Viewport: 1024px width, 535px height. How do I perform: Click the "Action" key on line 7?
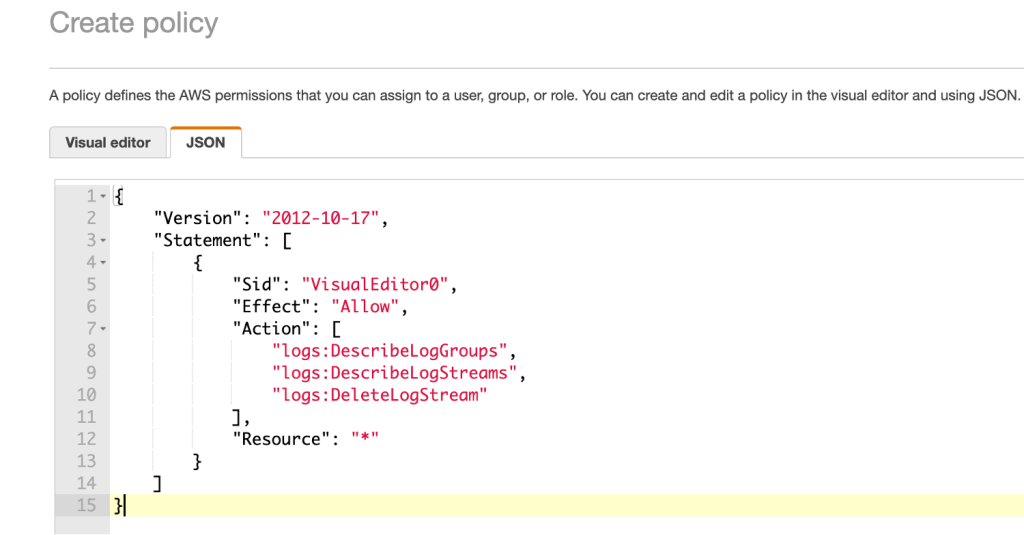(272, 329)
